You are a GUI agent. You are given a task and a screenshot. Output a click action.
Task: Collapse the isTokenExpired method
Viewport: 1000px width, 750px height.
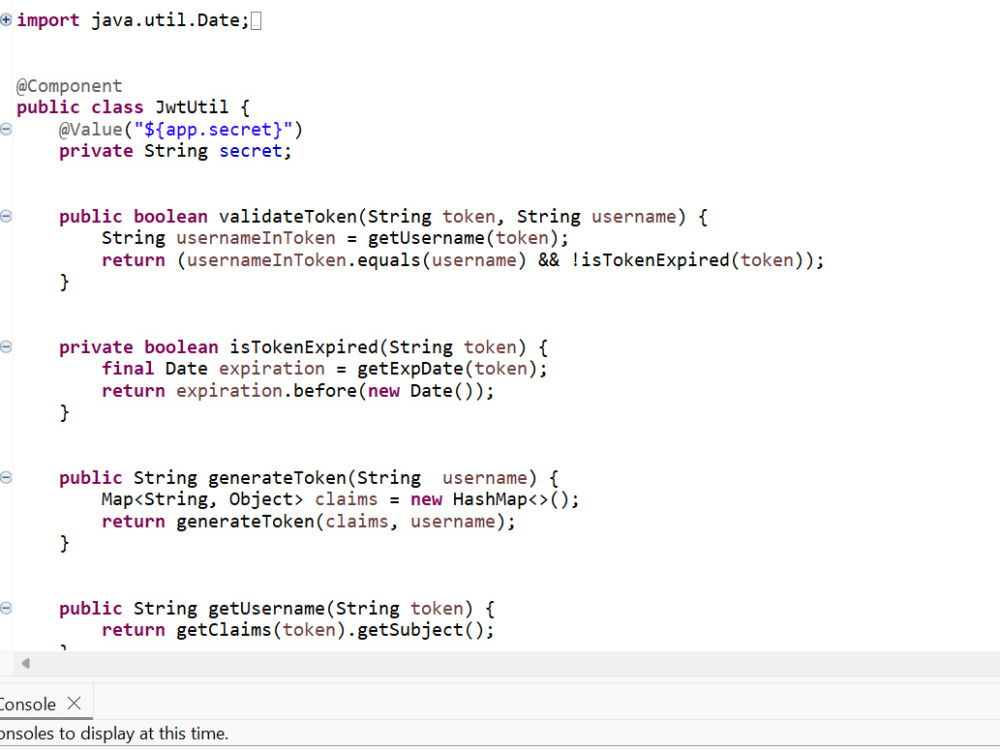click(x=6, y=347)
